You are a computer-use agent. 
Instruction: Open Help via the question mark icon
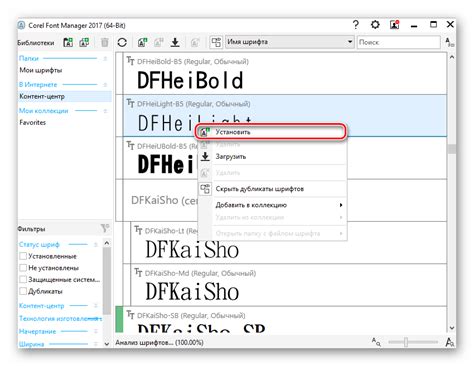(356, 25)
